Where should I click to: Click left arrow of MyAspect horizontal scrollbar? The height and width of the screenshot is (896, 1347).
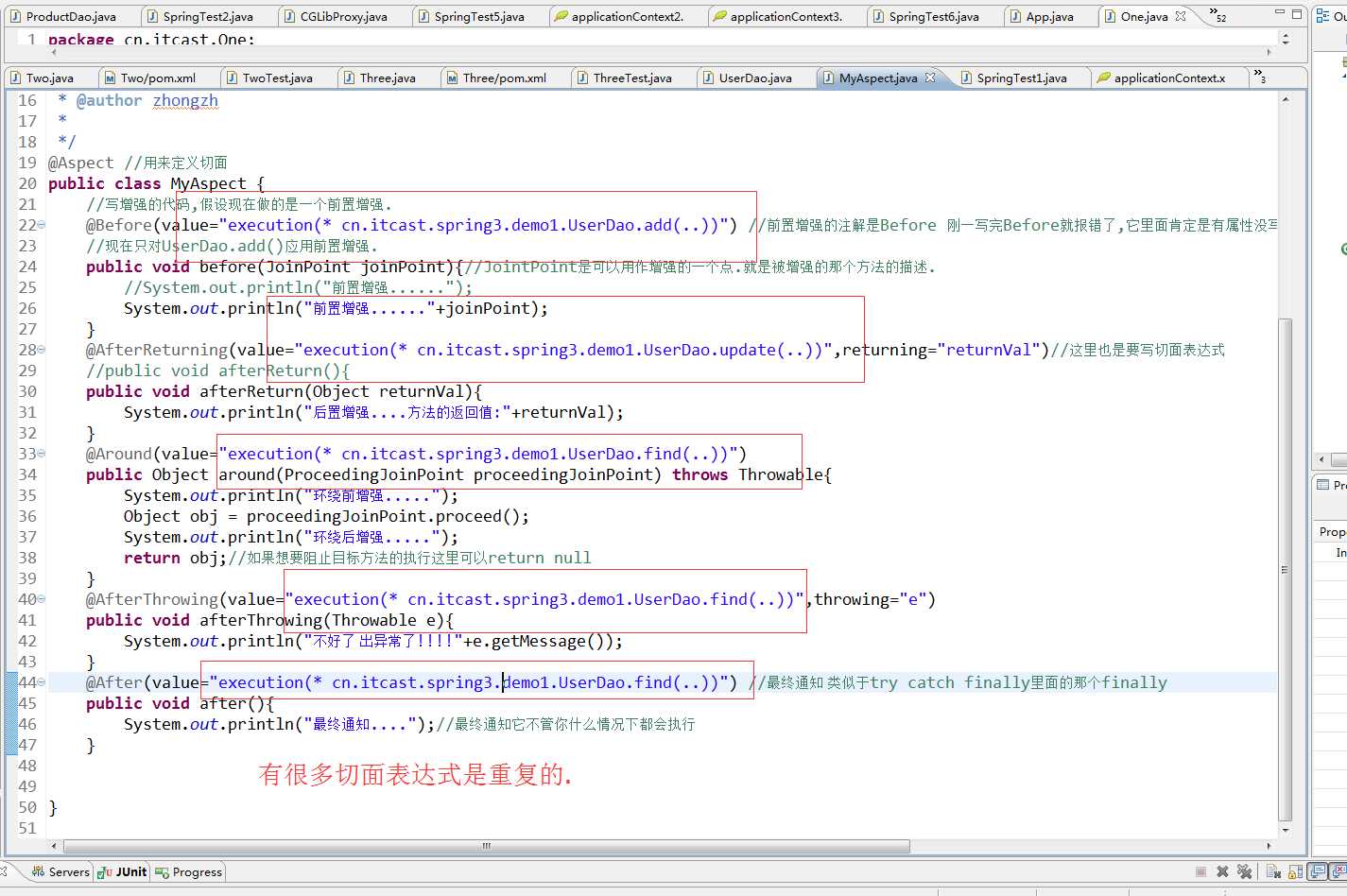[x=55, y=846]
